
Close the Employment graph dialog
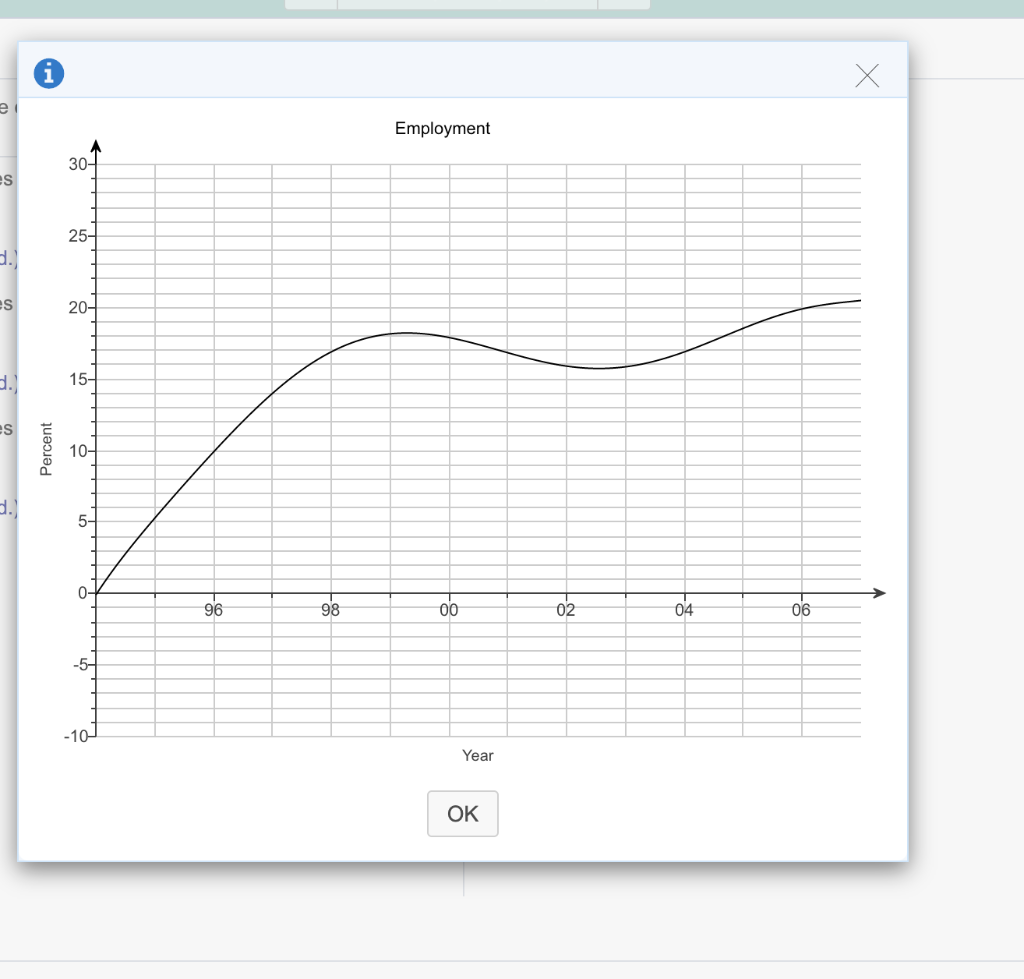coord(866,75)
